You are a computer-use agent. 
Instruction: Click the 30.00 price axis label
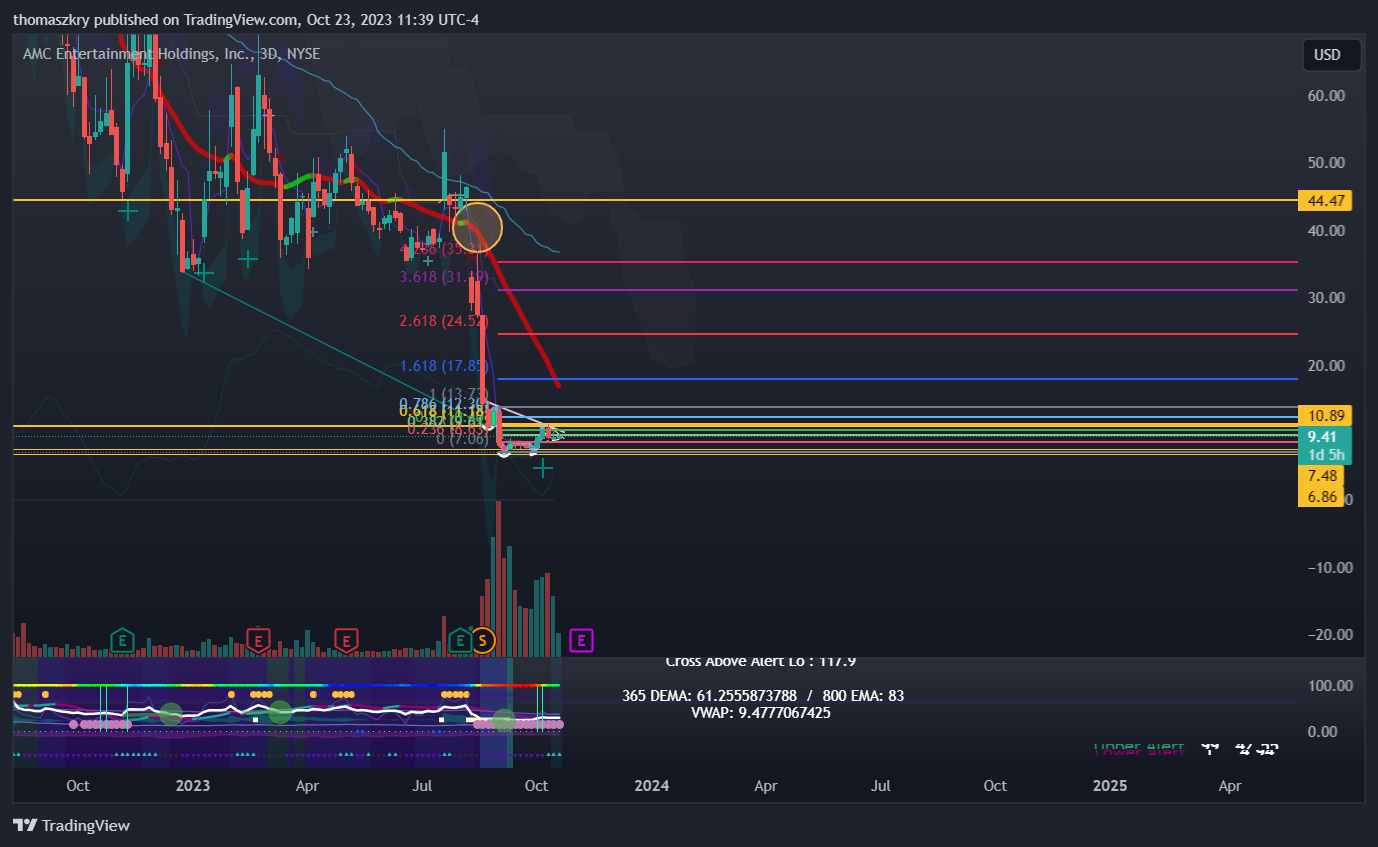(x=1326, y=298)
